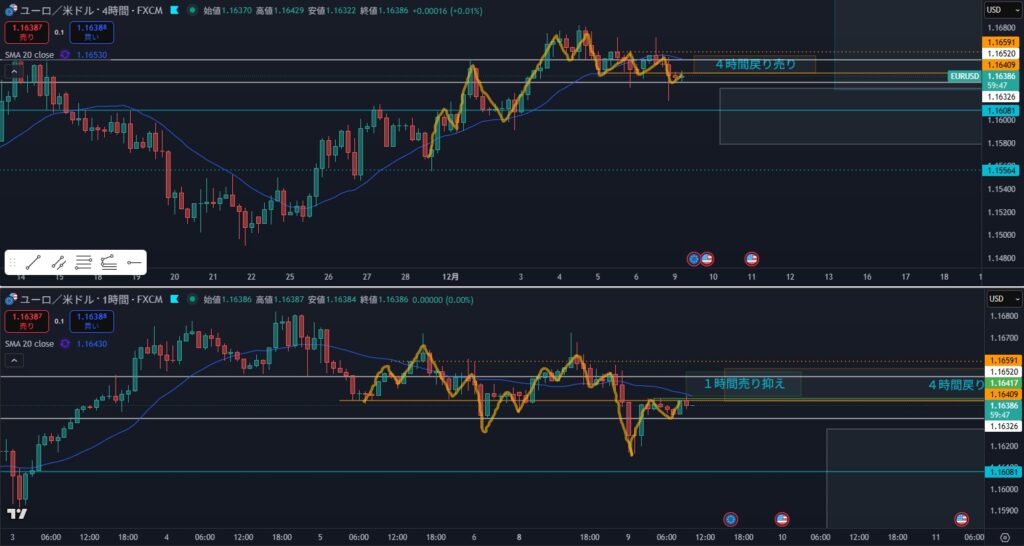Image resolution: width=1024 pixels, height=546 pixels.
Task: Select the horizontal line tool in floating toolbar
Action: tap(134, 262)
